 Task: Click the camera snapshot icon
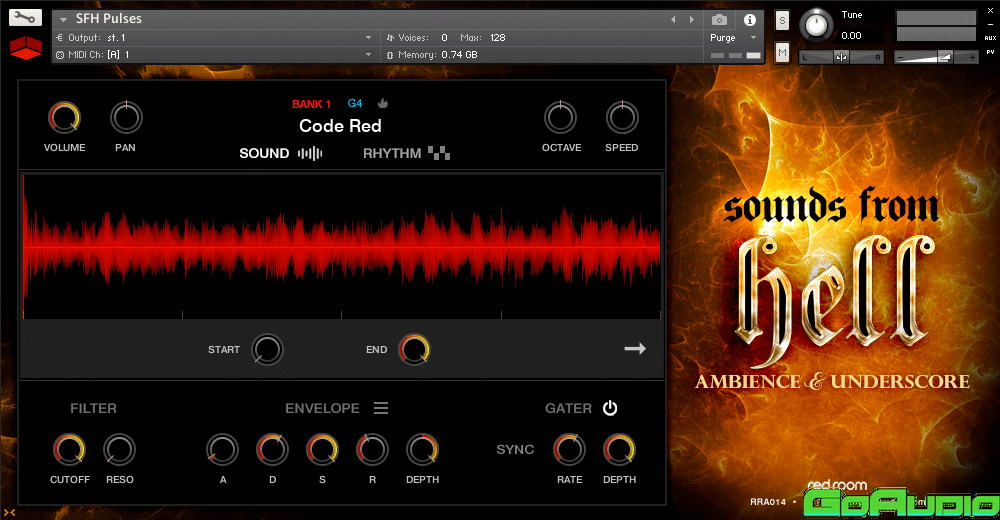coord(719,20)
